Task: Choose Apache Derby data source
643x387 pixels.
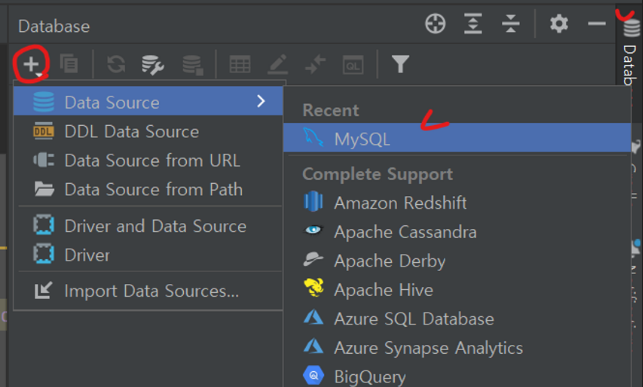Action: point(457,261)
